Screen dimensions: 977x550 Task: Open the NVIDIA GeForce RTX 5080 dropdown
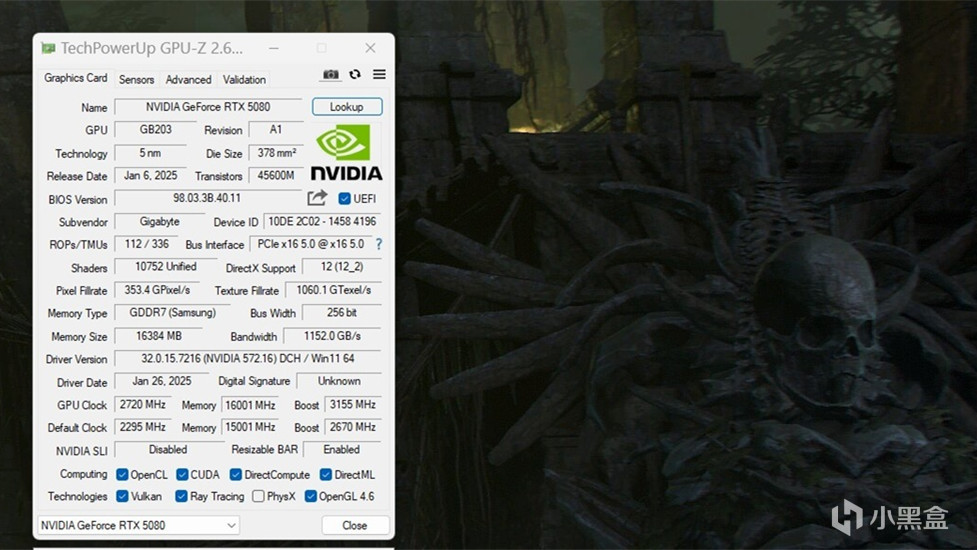(x=138, y=525)
